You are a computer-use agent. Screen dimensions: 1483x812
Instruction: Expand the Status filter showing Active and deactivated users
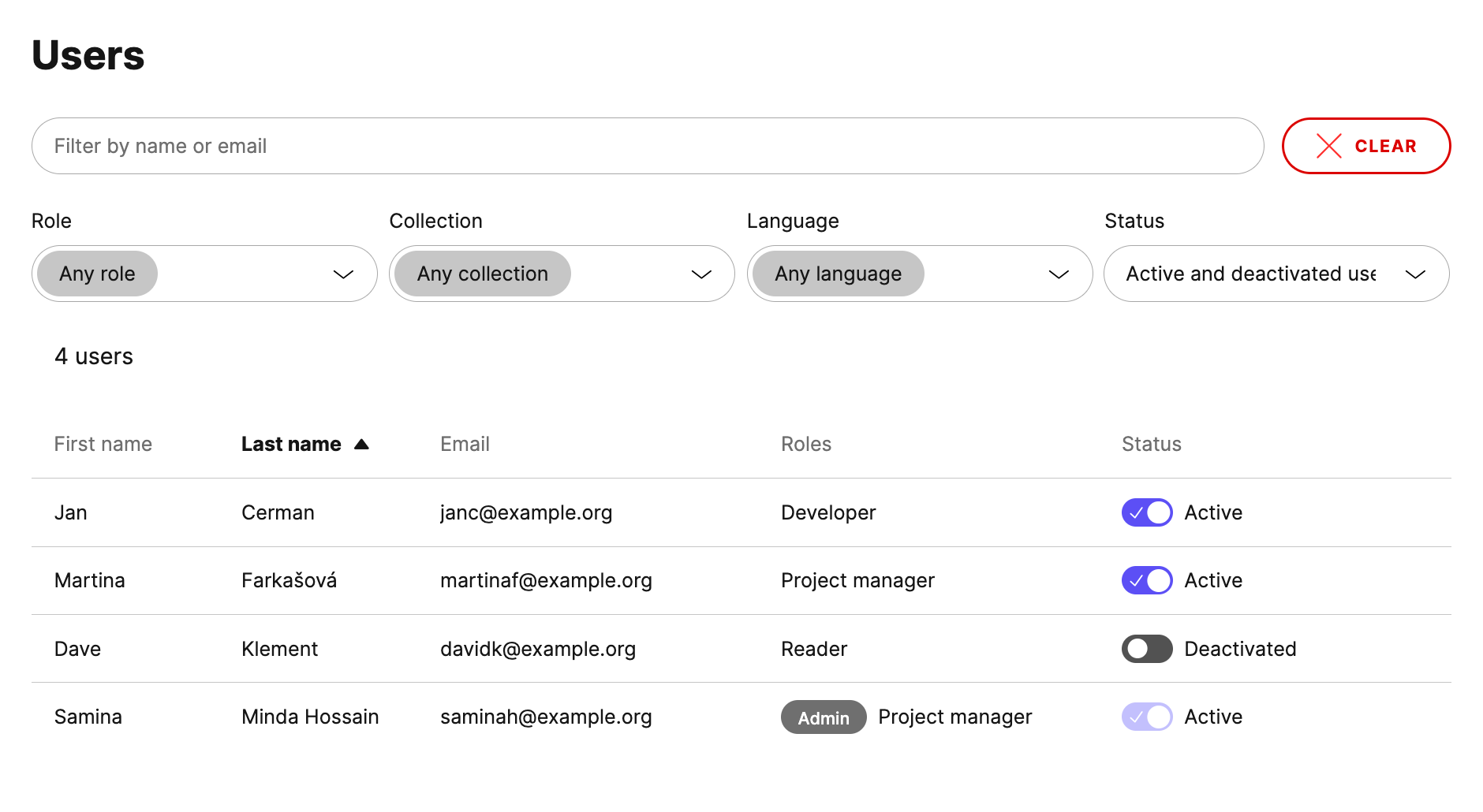[x=1275, y=274]
